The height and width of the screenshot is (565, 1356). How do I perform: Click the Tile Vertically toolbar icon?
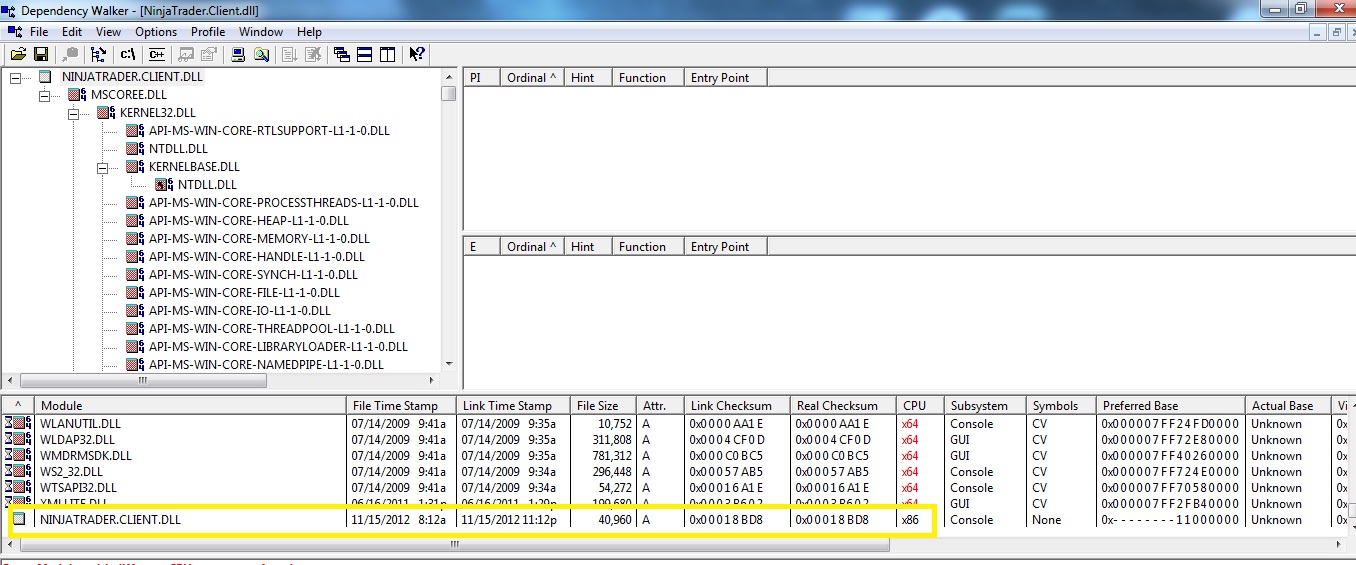(x=388, y=54)
